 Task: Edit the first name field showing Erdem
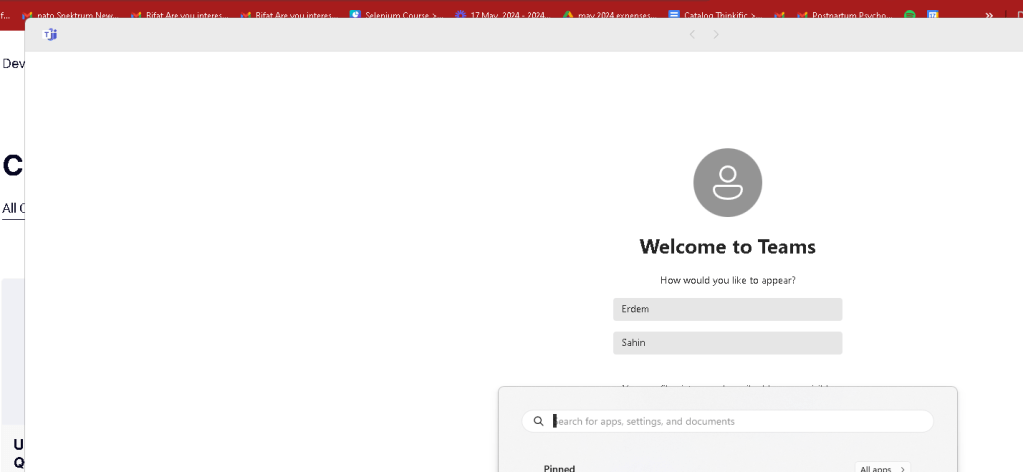tap(727, 309)
